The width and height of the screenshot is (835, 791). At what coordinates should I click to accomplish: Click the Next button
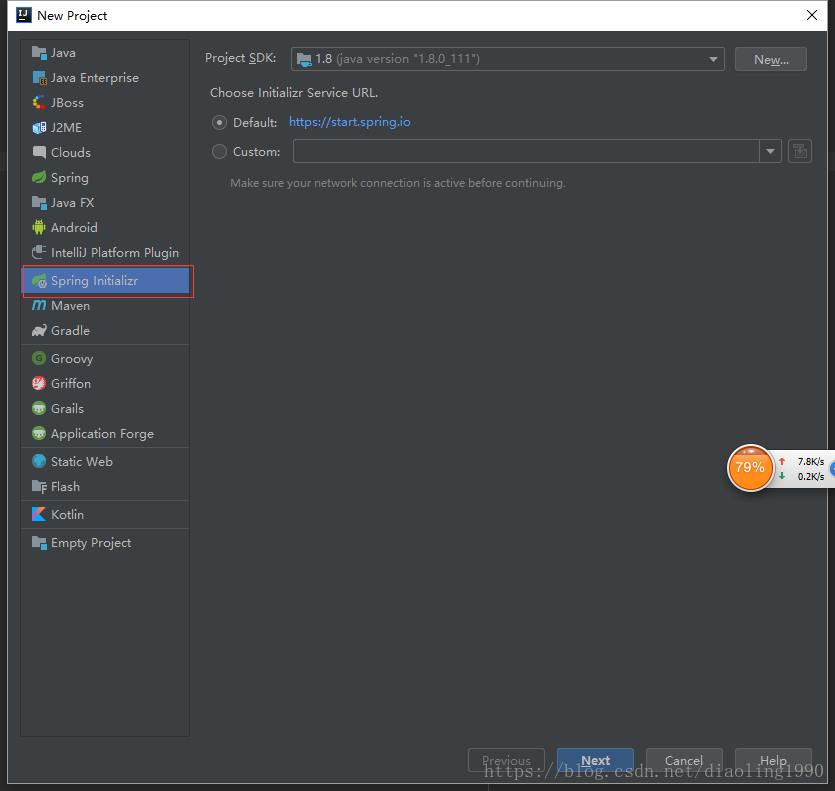[595, 760]
